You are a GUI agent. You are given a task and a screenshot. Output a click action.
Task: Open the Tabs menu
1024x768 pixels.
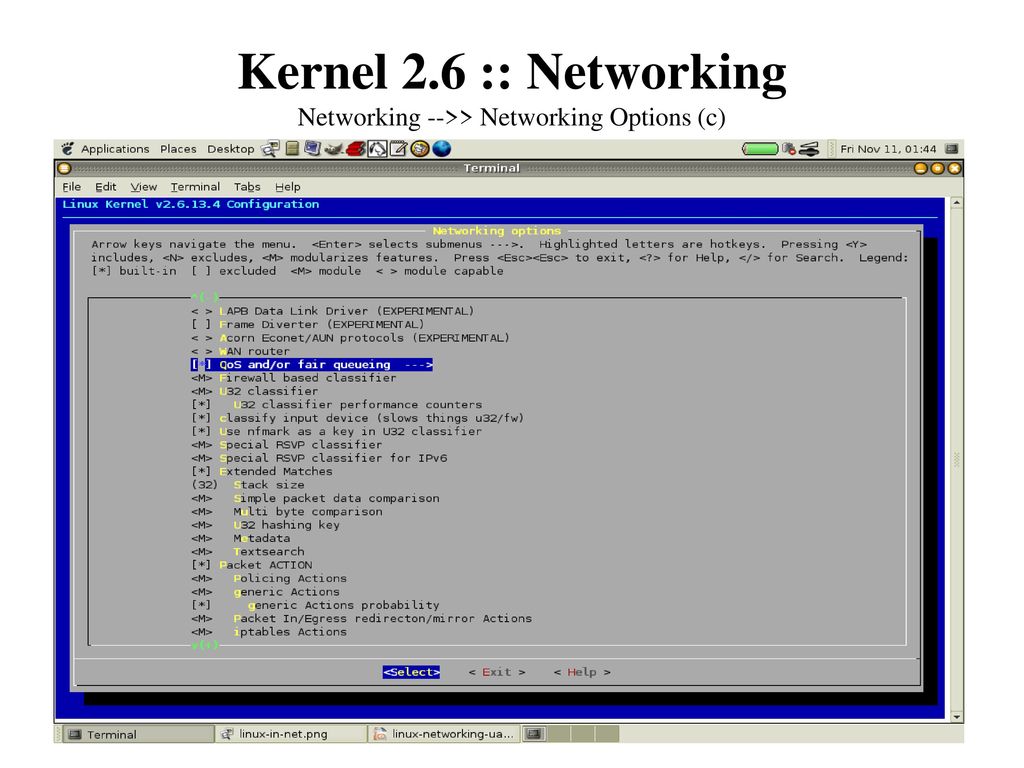click(x=248, y=187)
